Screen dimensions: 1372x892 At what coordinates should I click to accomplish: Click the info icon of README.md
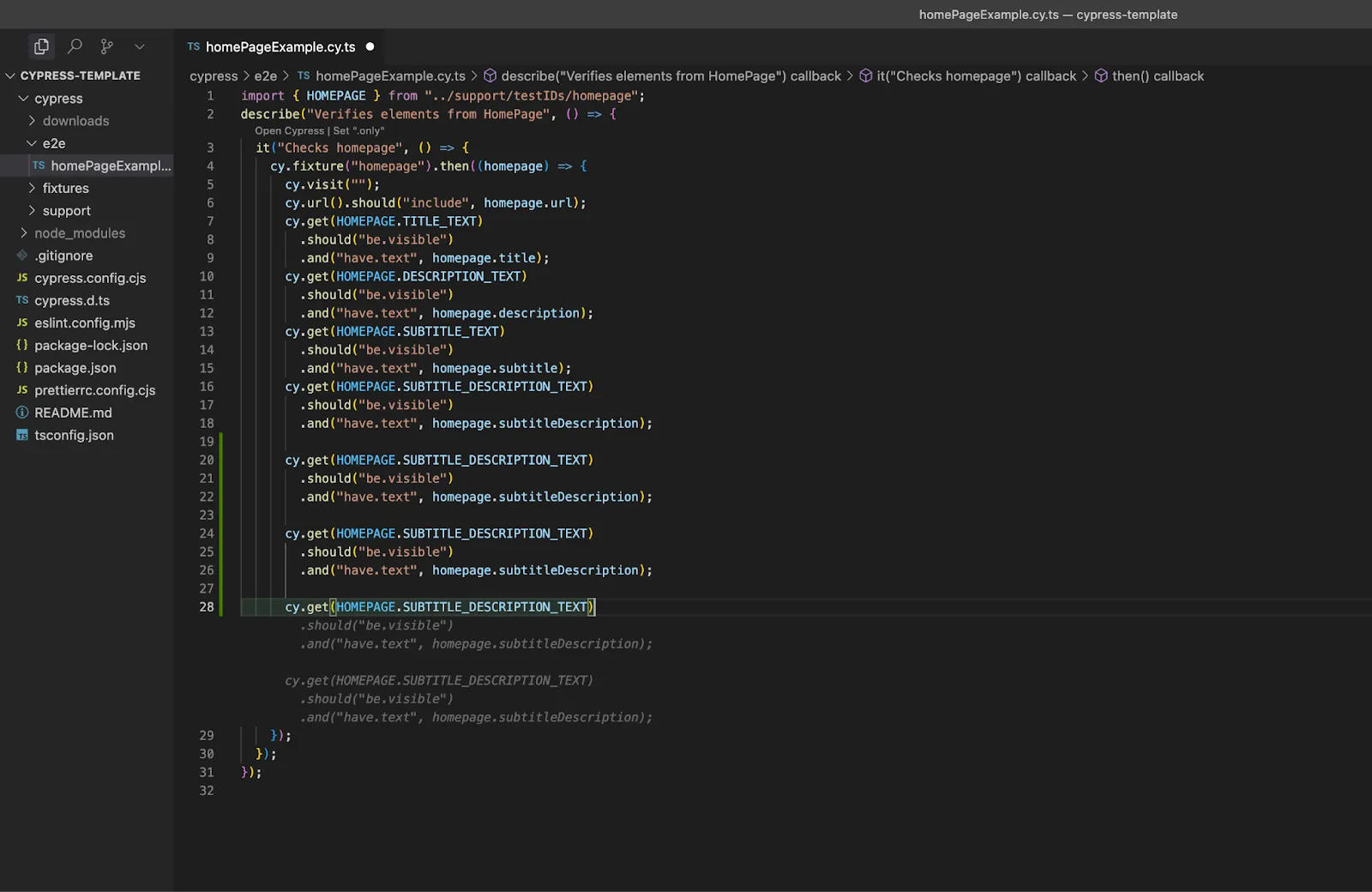click(x=22, y=413)
